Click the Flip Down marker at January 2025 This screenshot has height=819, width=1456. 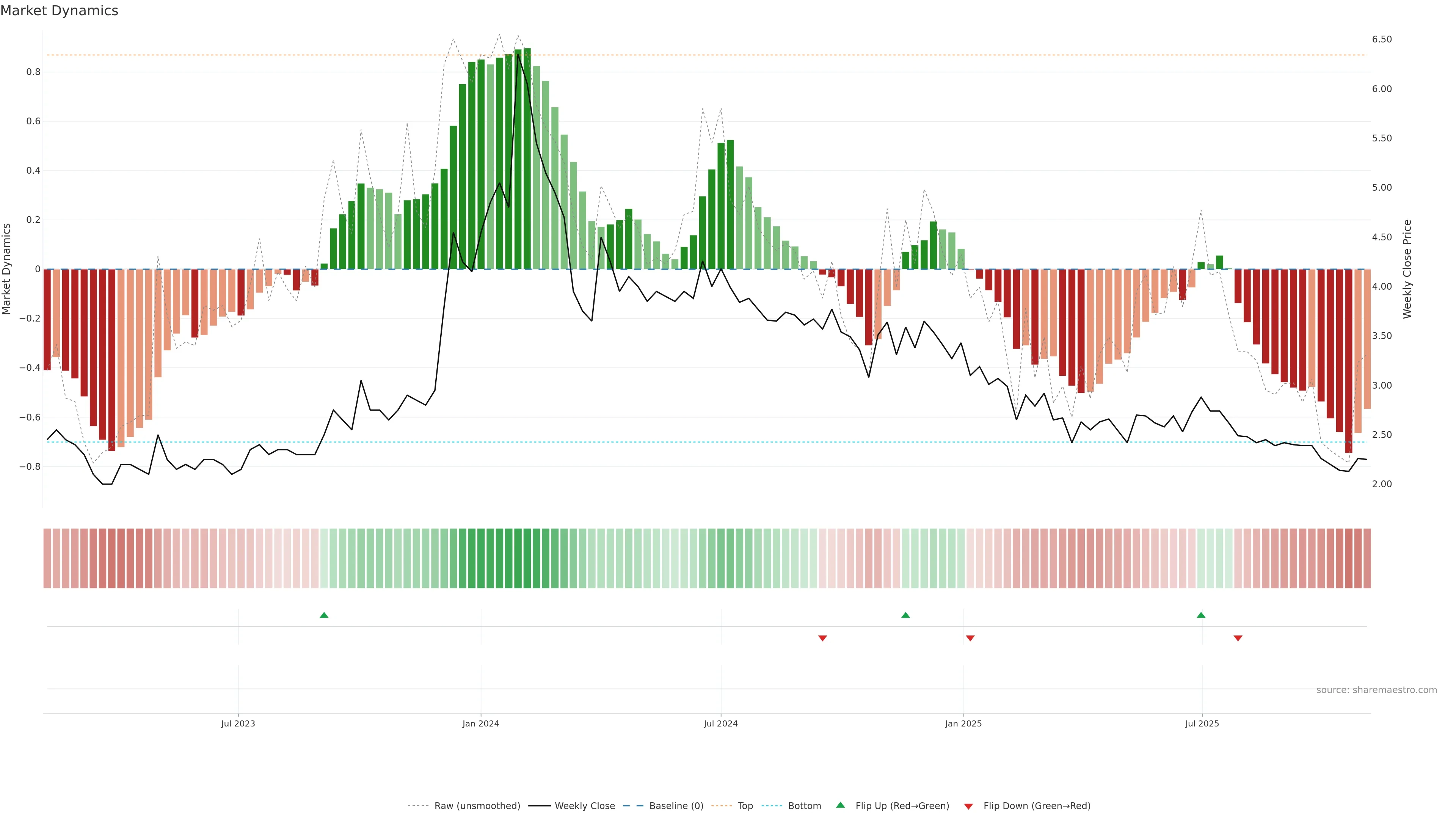971,638
